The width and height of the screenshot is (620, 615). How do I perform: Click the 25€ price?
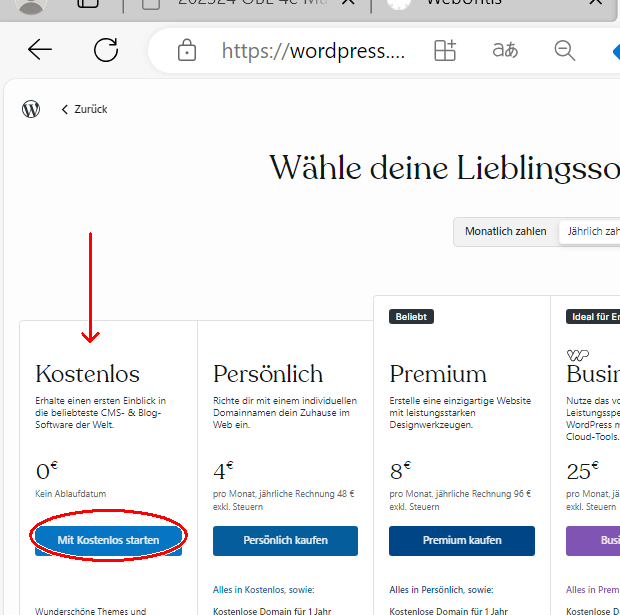[582, 470]
